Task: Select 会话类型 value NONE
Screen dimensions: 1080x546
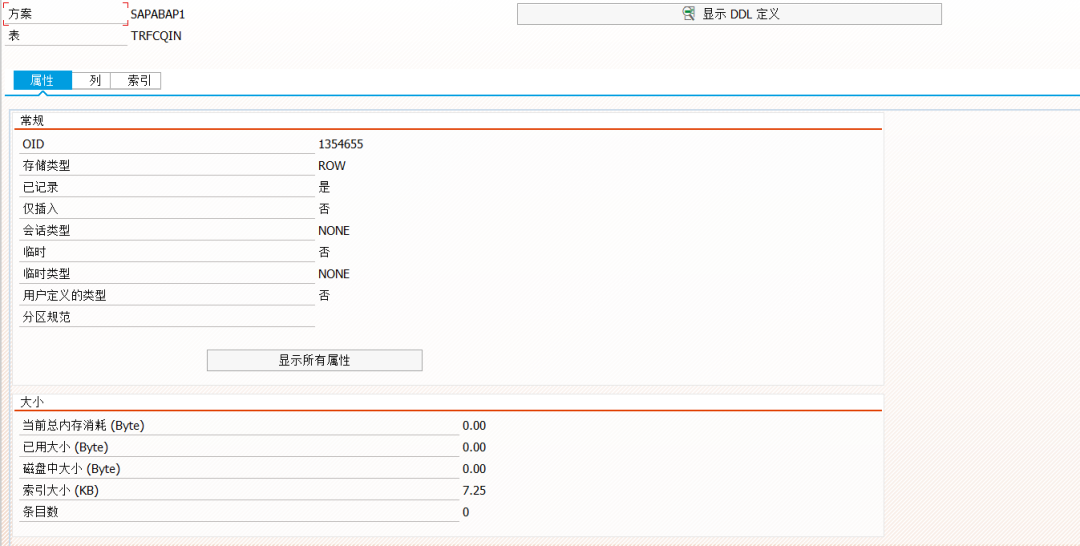Action: [333, 231]
